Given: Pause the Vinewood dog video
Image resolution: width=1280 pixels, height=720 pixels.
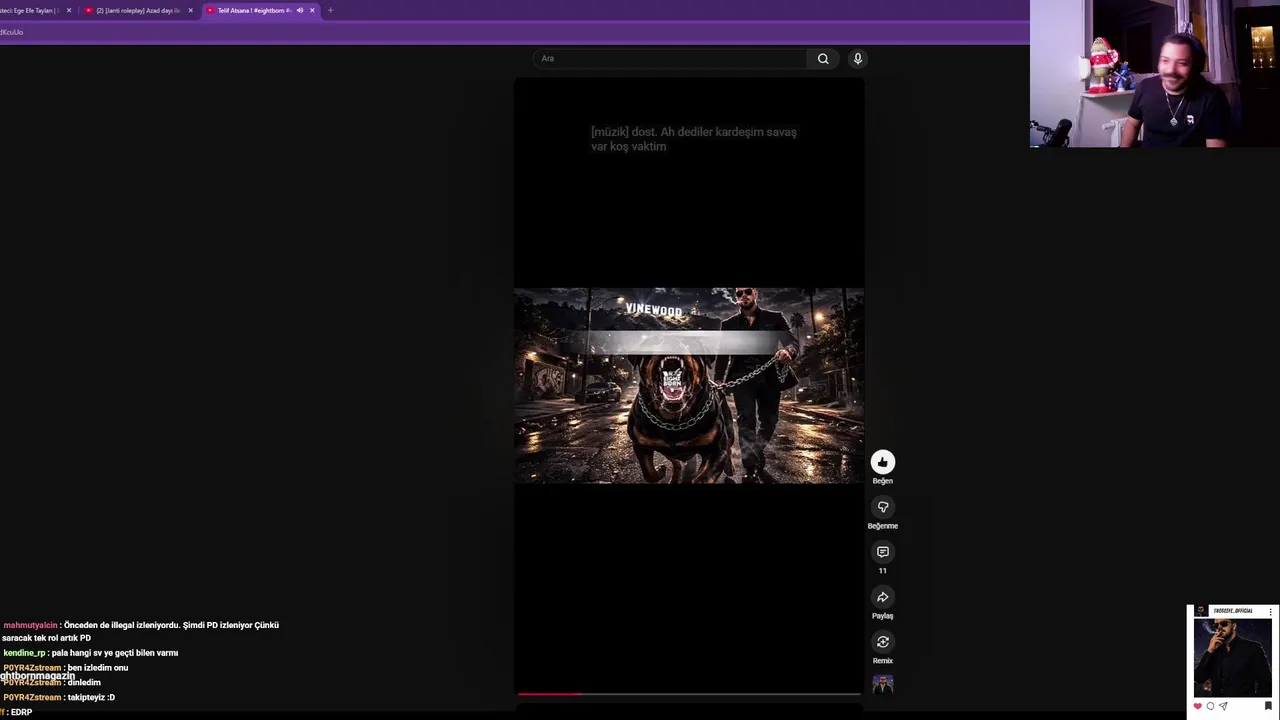Looking at the screenshot, I should coord(689,385).
